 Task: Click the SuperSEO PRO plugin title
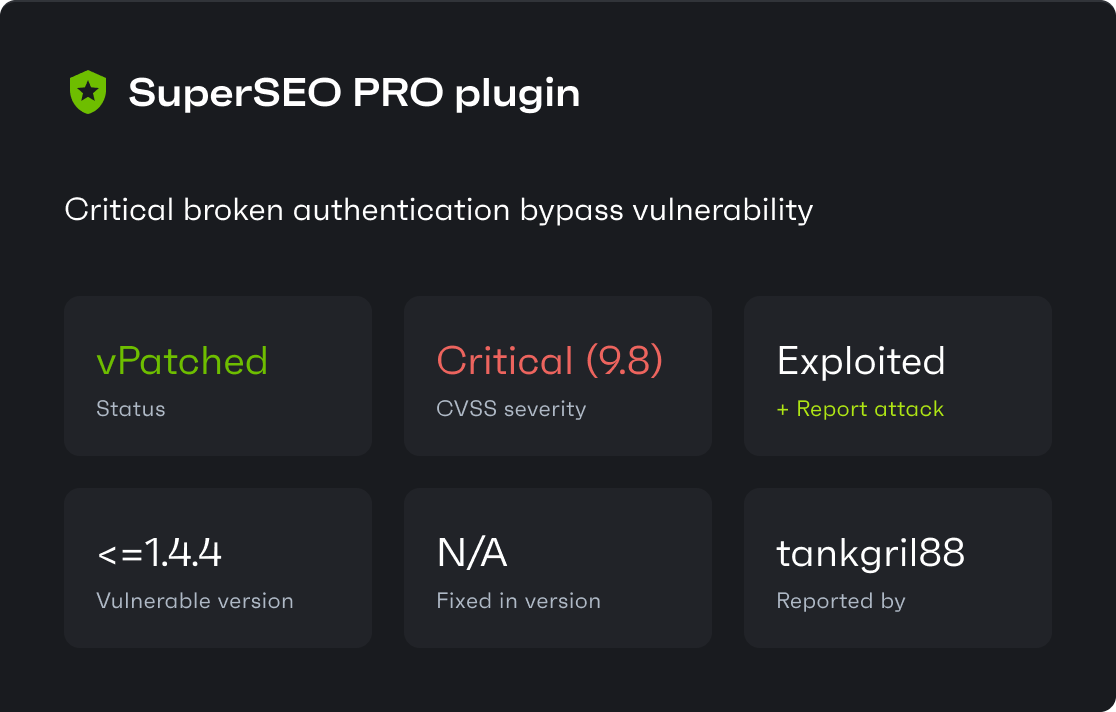point(354,93)
